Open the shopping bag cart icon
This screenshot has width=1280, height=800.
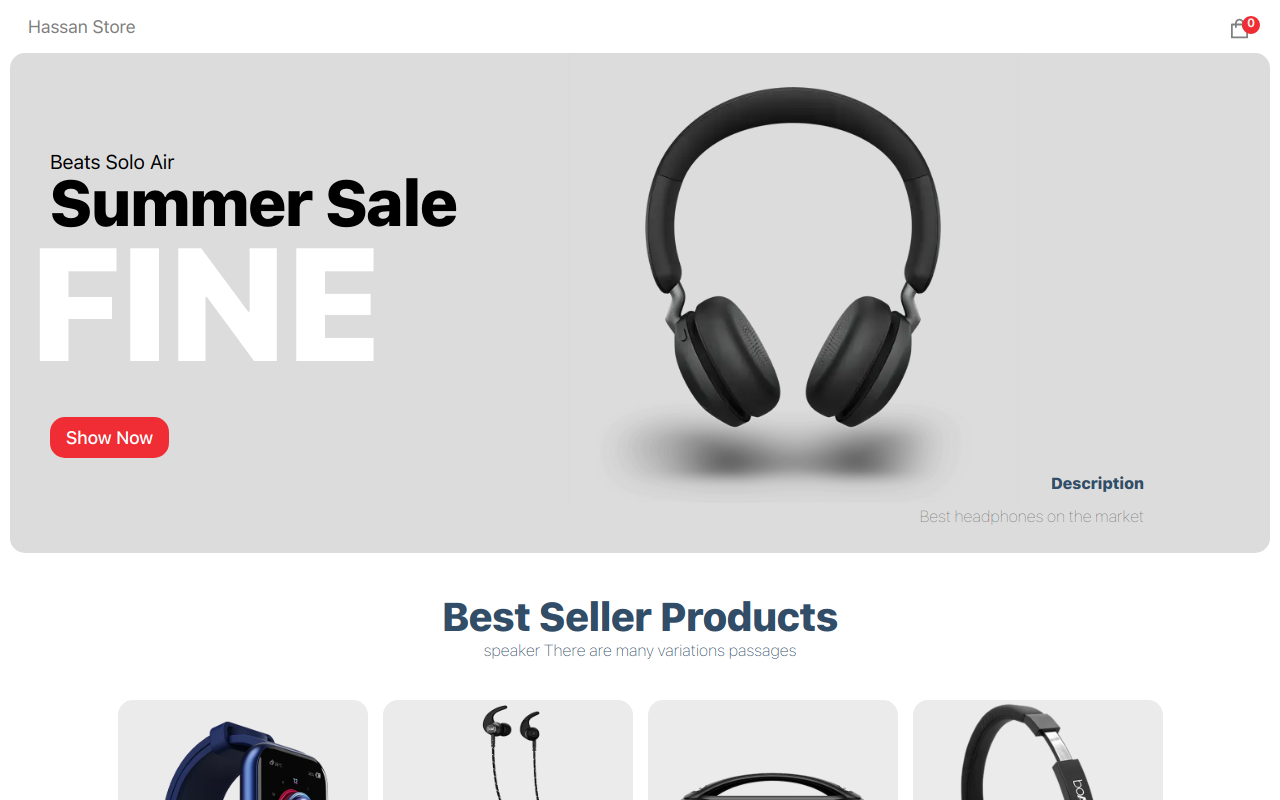click(x=1239, y=29)
